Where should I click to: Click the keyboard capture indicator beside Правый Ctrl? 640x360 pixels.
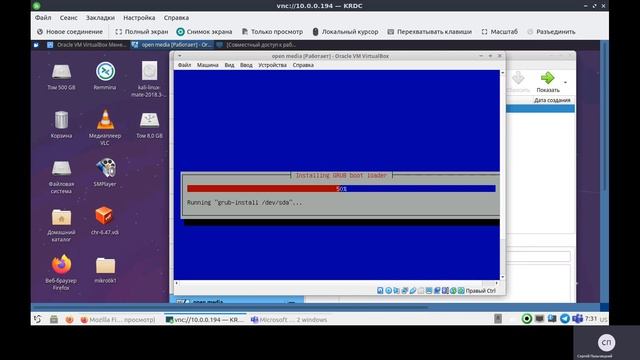pyautogui.click(x=461, y=291)
